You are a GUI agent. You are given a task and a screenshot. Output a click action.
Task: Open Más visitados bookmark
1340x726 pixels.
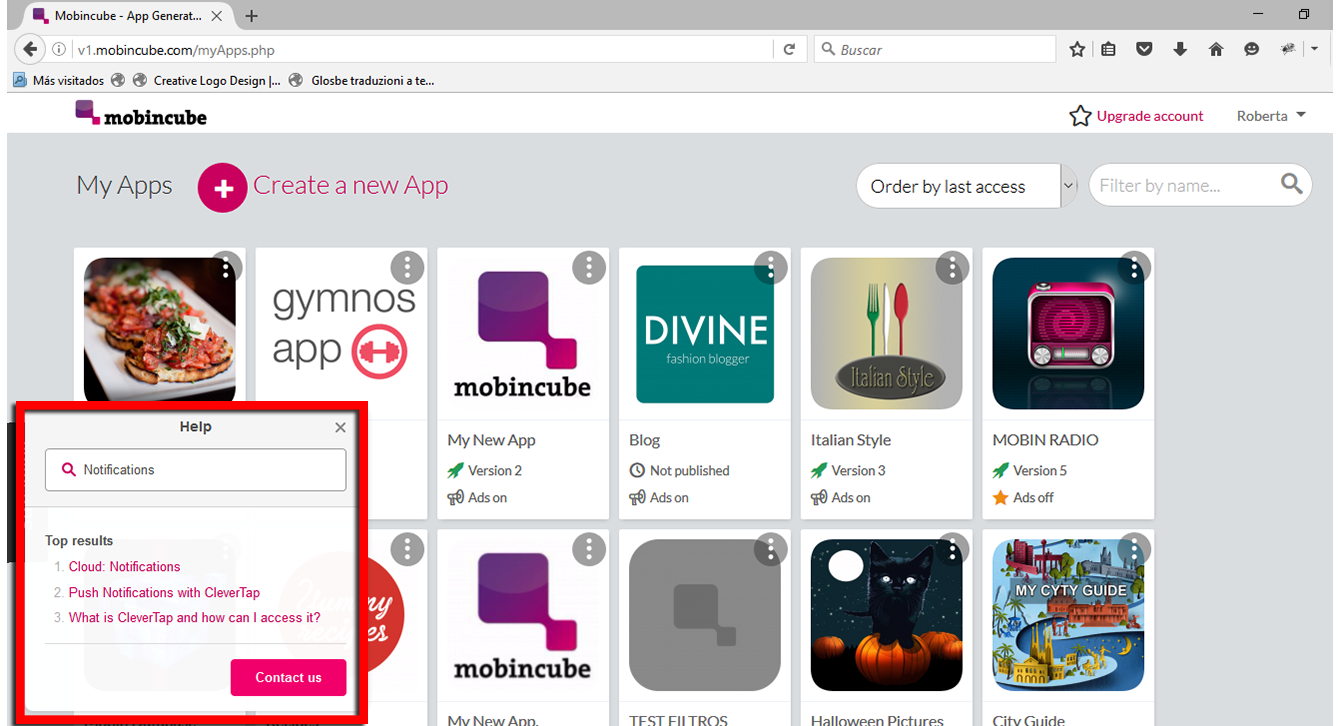(59, 80)
